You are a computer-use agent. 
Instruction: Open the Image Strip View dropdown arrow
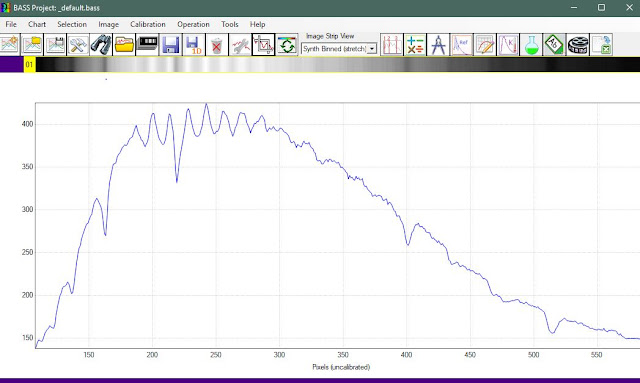pyautogui.click(x=372, y=49)
